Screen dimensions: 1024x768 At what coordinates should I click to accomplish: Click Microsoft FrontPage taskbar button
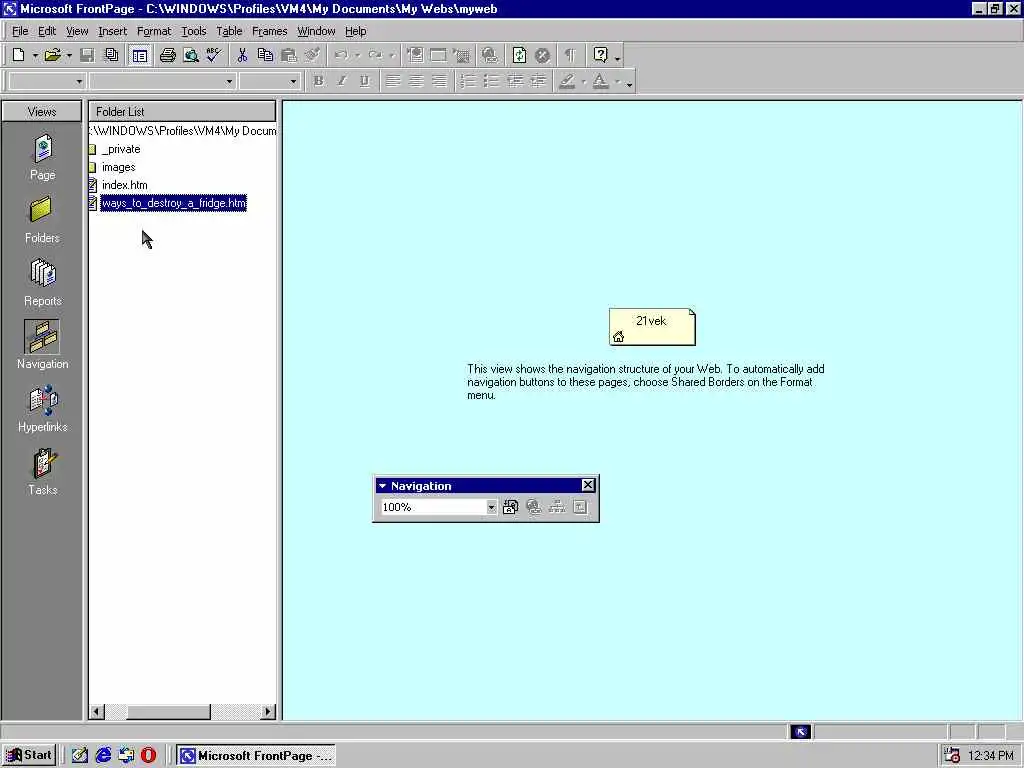(x=256, y=756)
